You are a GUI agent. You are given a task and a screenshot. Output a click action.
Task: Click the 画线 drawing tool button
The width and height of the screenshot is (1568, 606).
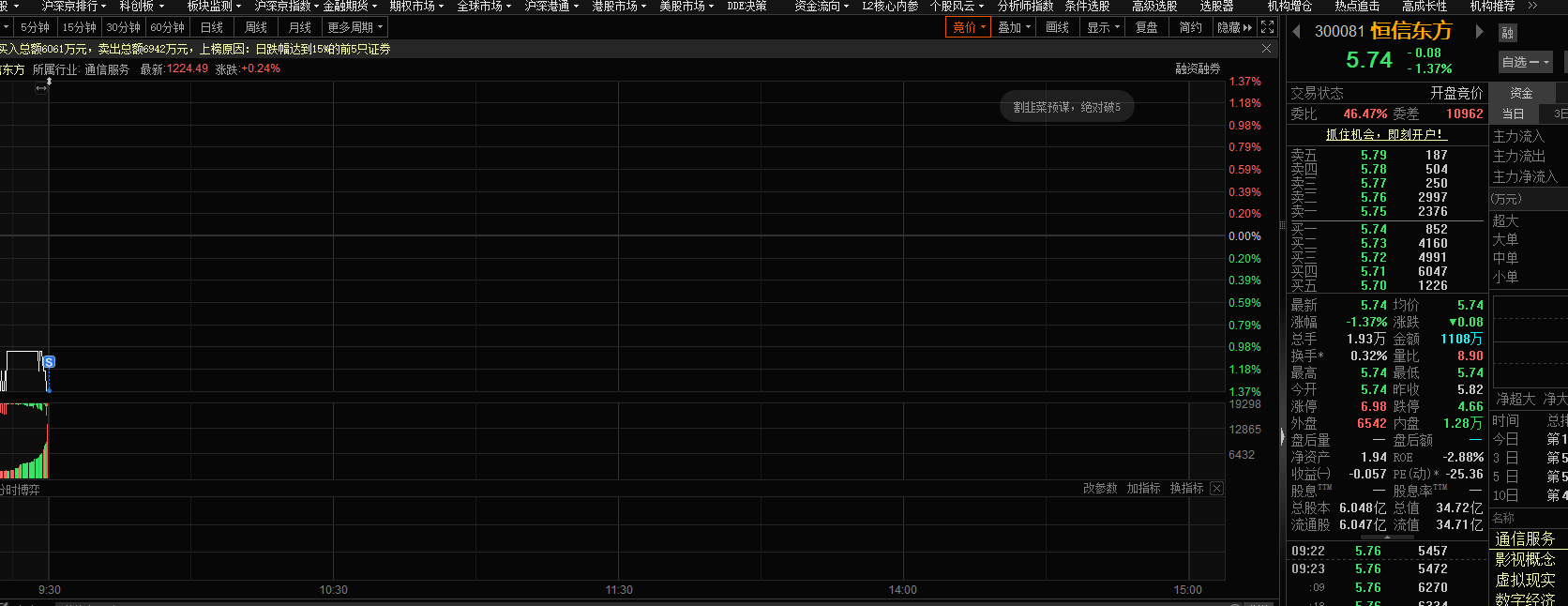click(1058, 27)
